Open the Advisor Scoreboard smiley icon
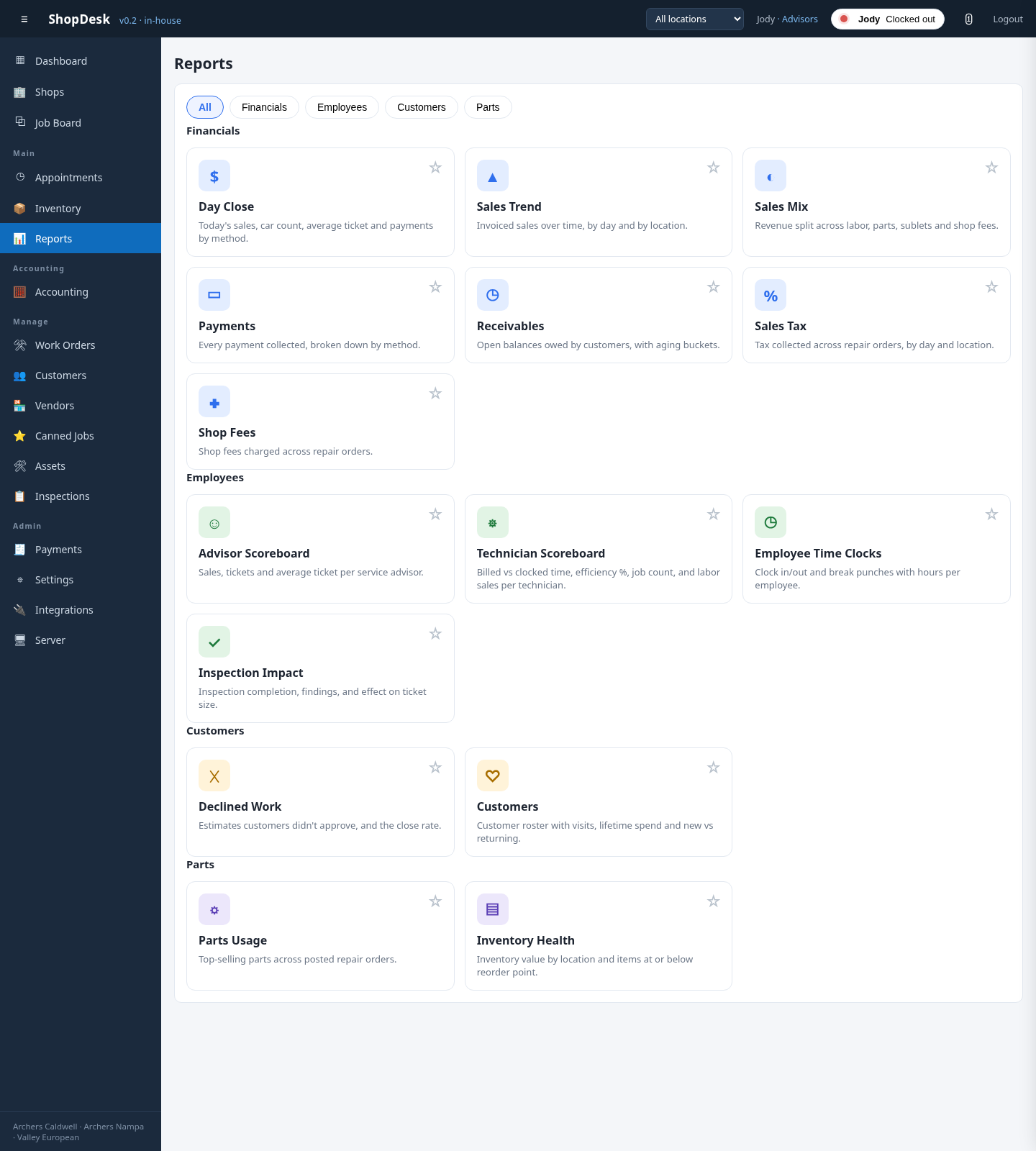 (x=214, y=522)
